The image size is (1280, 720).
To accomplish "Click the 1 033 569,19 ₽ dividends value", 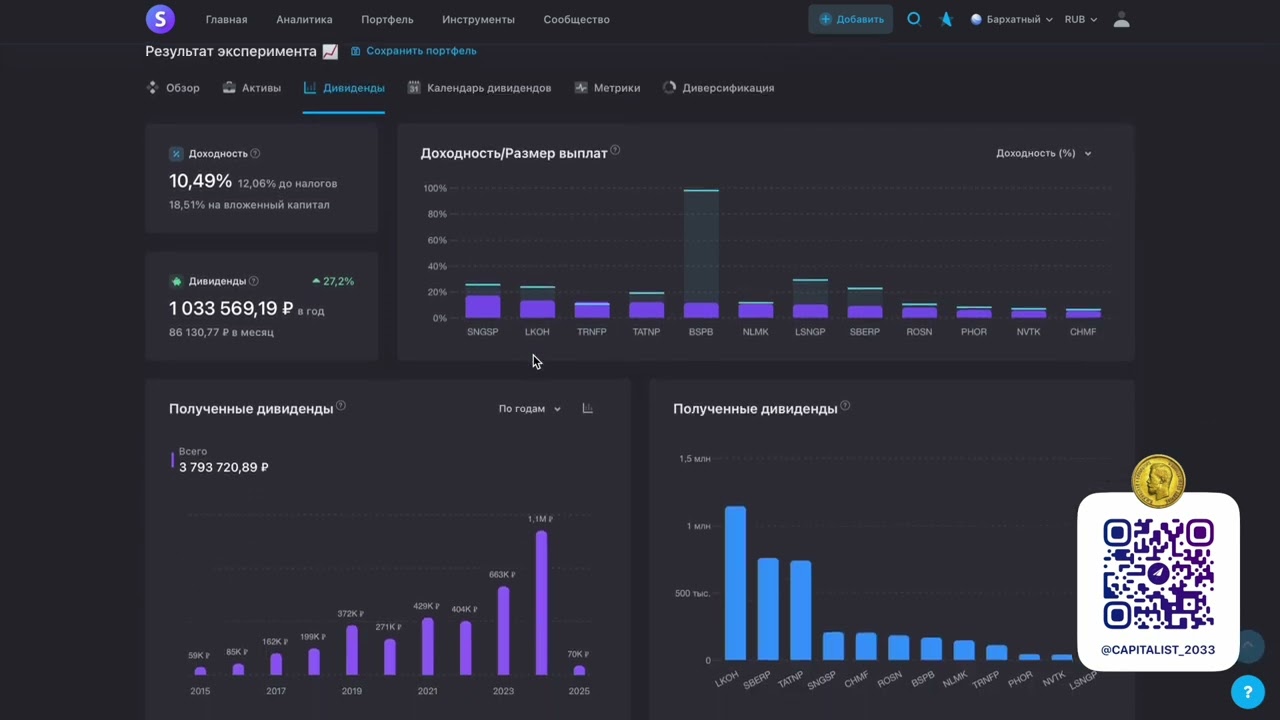I will 231,309.
